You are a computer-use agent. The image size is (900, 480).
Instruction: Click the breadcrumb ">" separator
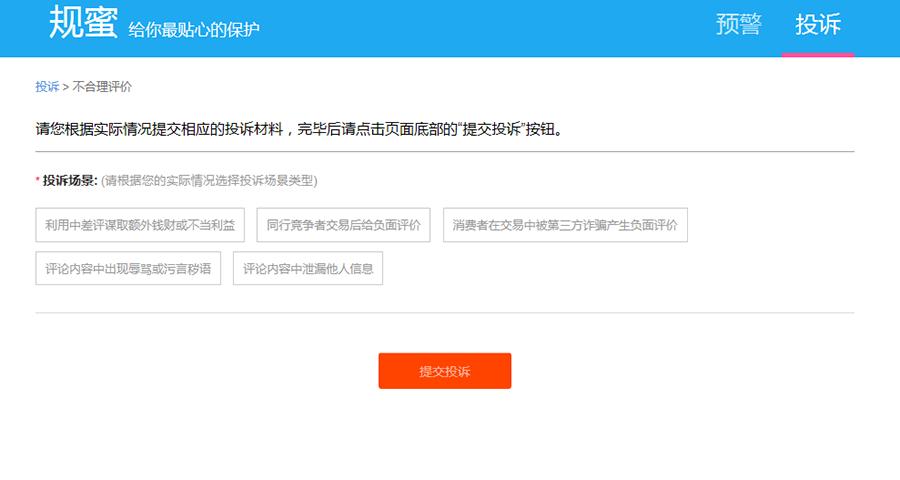(x=65, y=87)
